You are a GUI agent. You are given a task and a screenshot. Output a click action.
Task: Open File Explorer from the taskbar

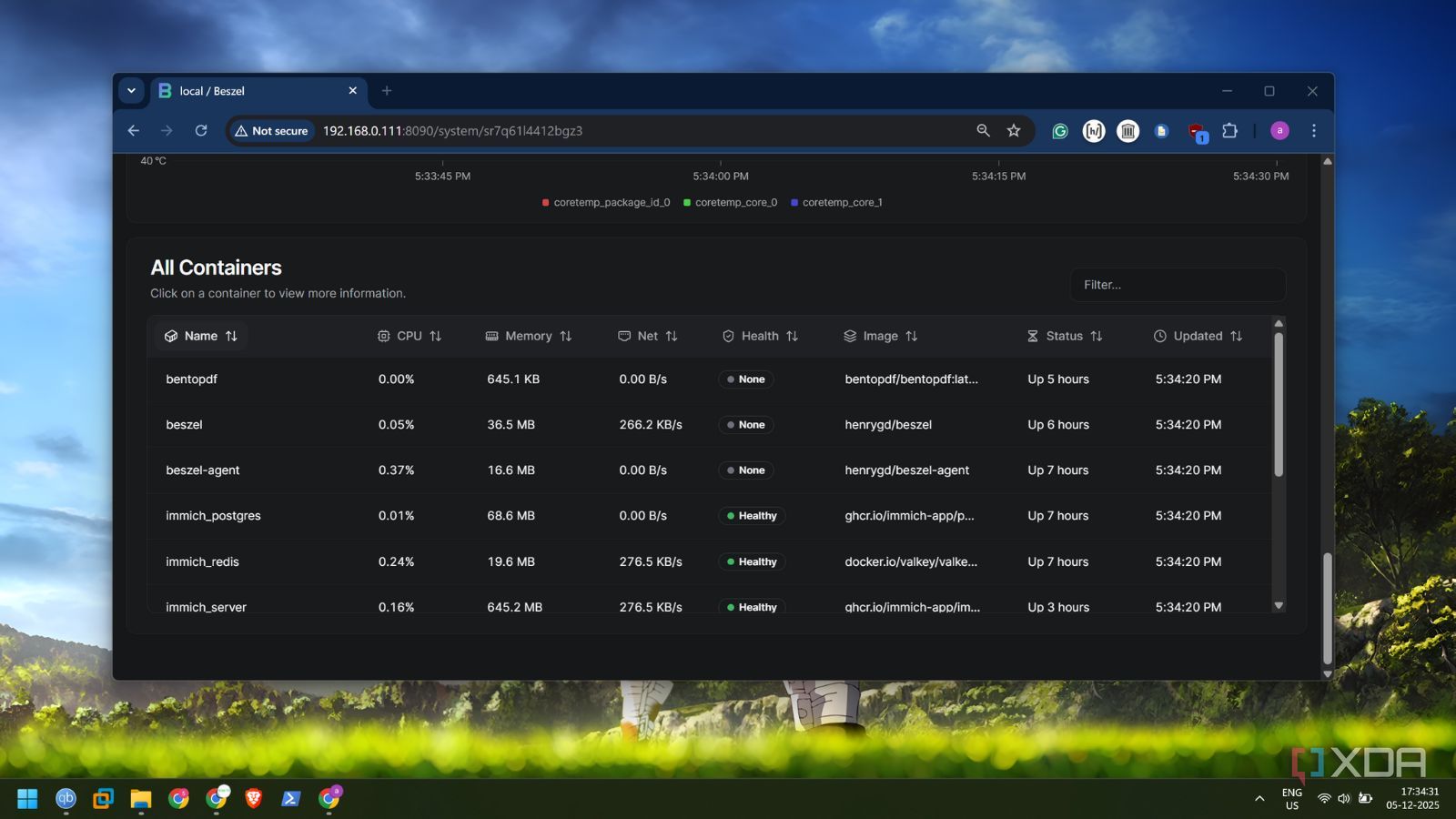[140, 798]
